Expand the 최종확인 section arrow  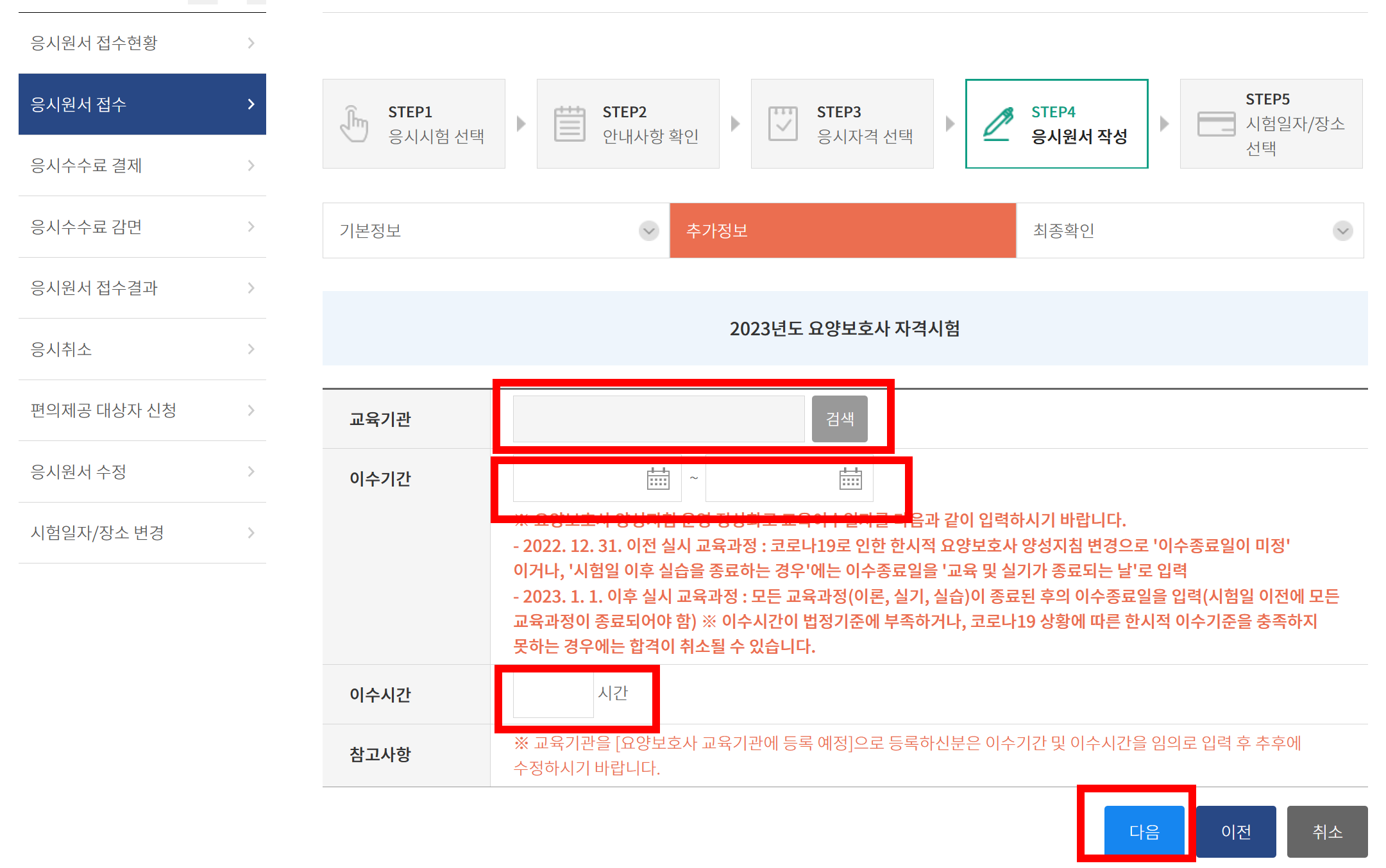[x=1342, y=231]
